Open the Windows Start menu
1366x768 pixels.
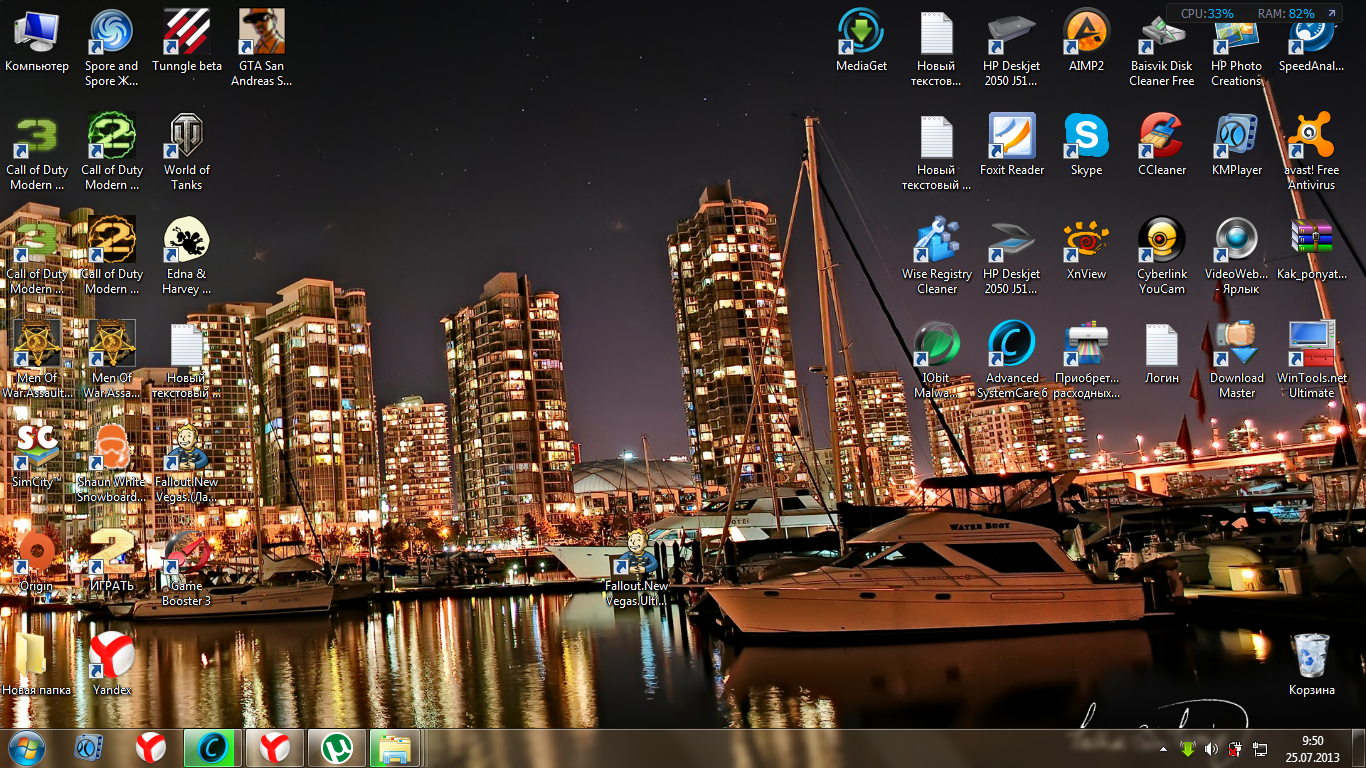click(x=27, y=748)
